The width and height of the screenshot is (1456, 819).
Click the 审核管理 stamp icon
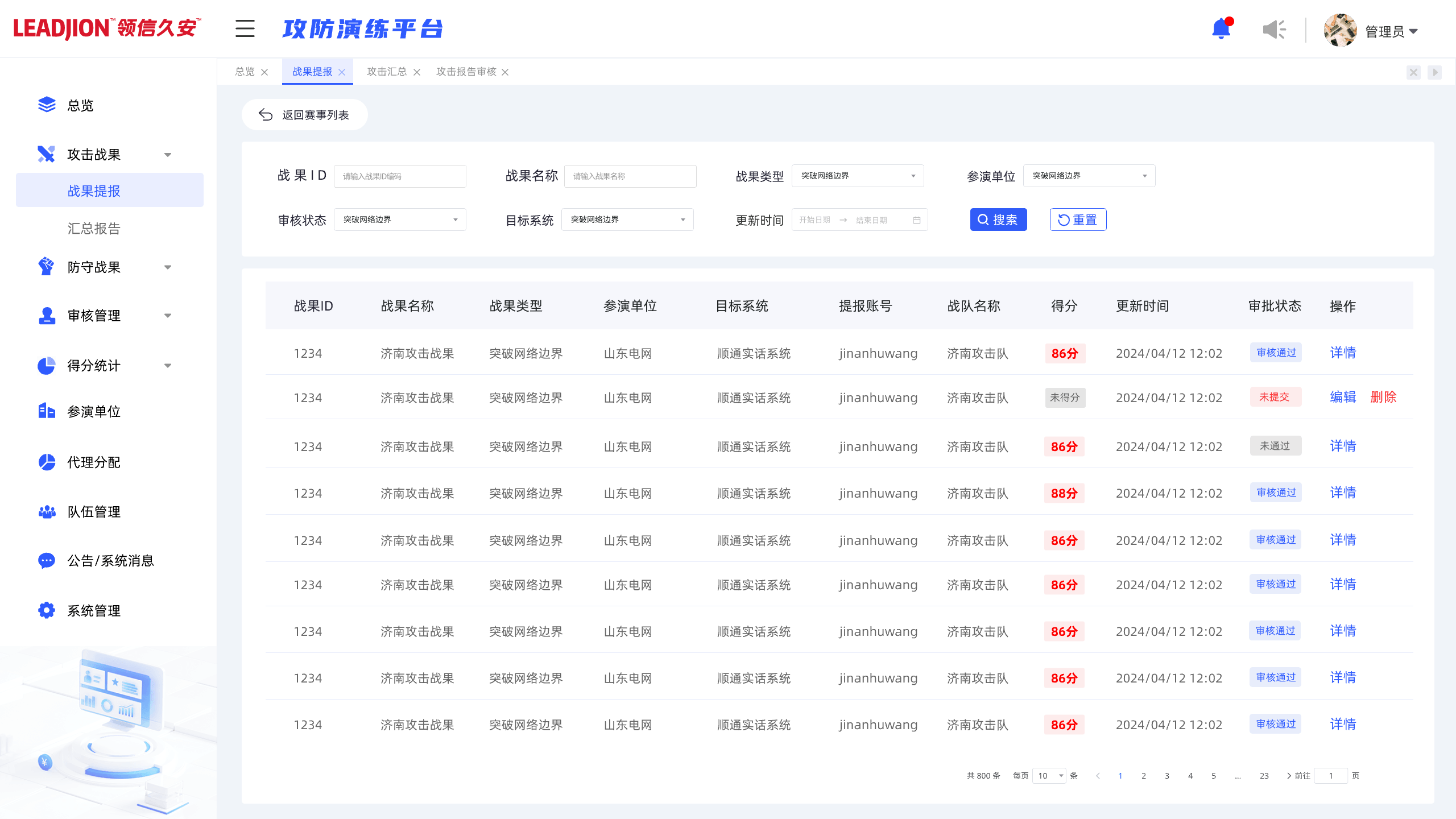47,315
